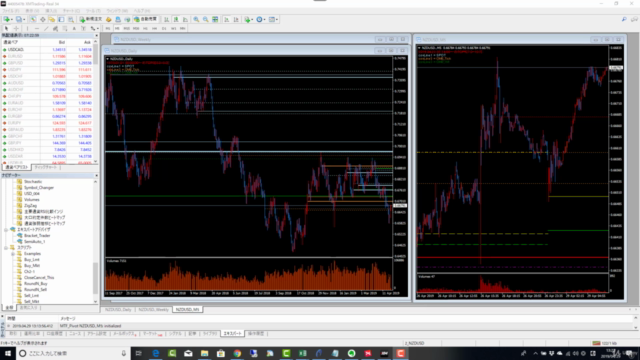Image resolution: width=640 pixels, height=360 pixels.
Task: Open the profiles toolbar icon
Action: tap(20, 19)
